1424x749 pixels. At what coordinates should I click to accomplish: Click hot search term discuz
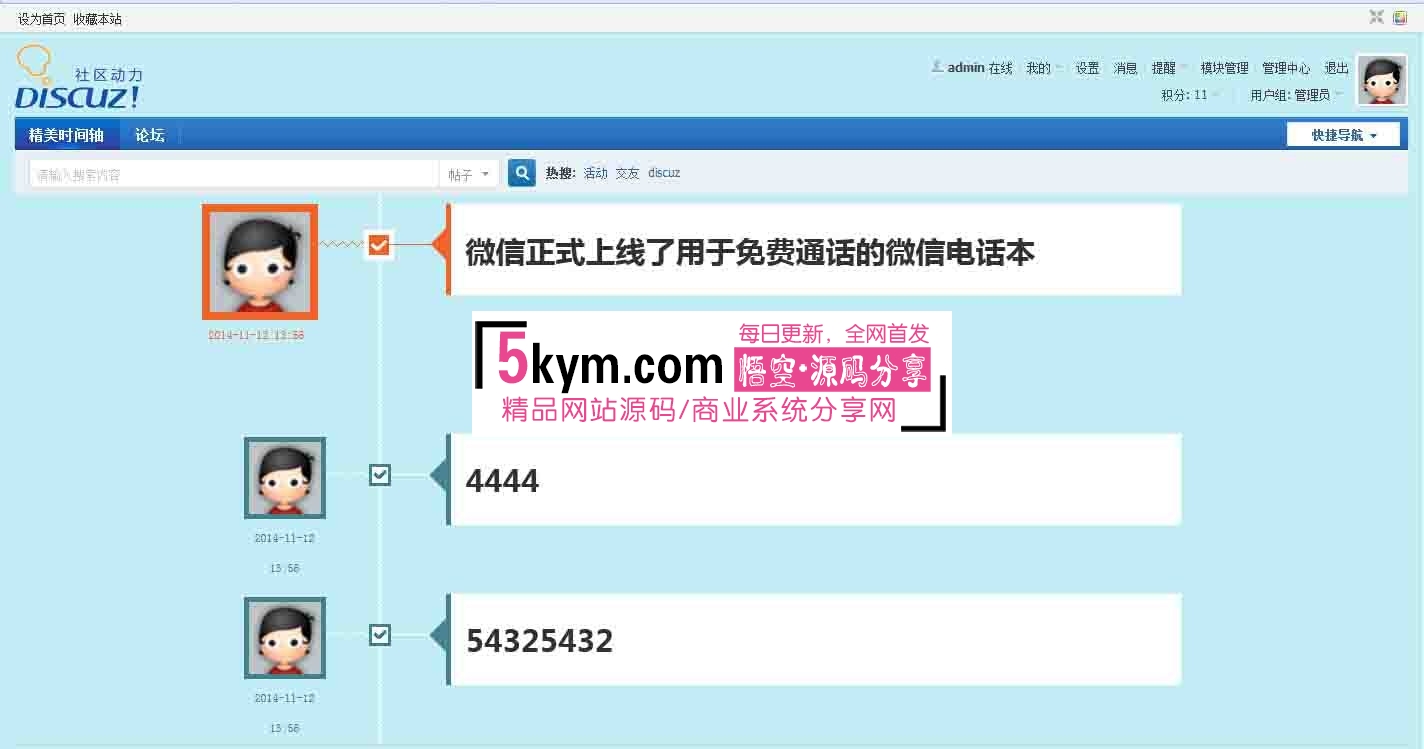664,173
